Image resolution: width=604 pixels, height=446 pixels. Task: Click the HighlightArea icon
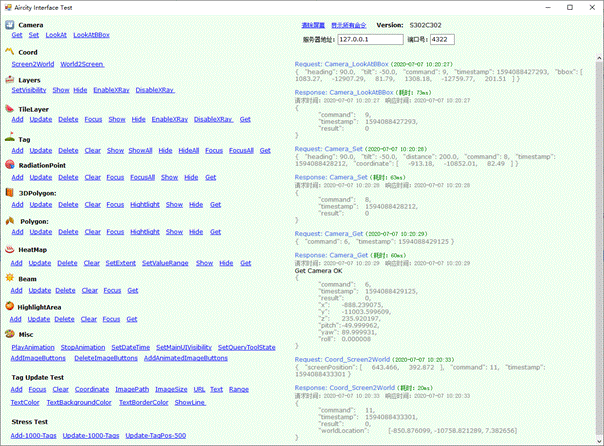(10, 306)
